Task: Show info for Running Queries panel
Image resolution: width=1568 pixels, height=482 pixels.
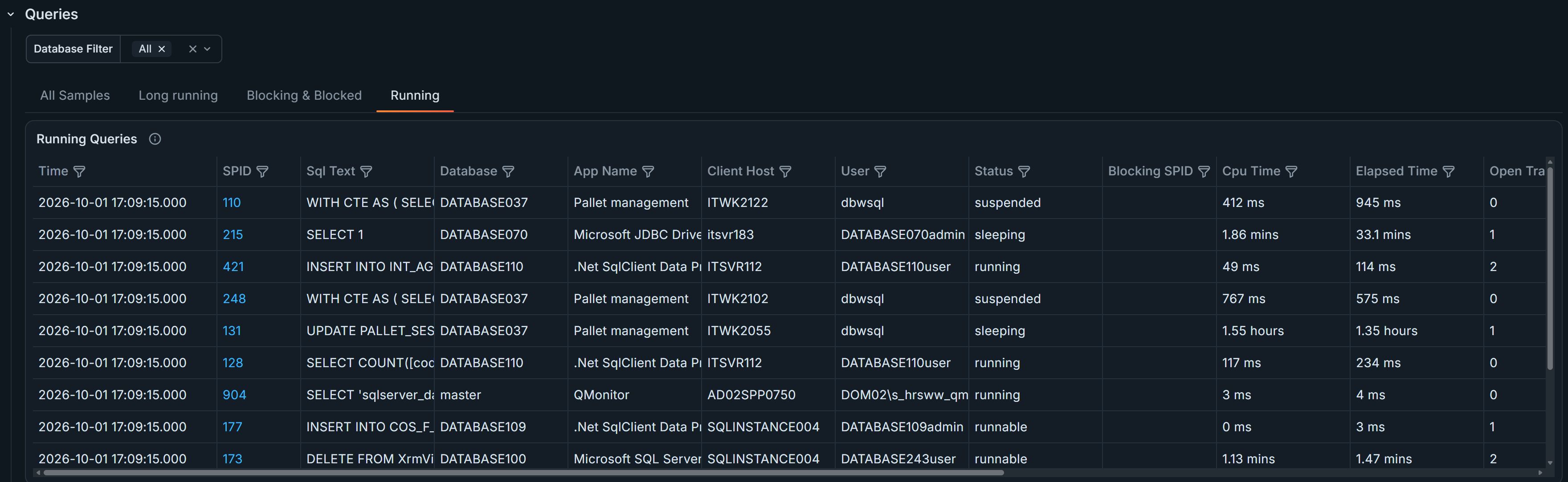Action: (155, 139)
